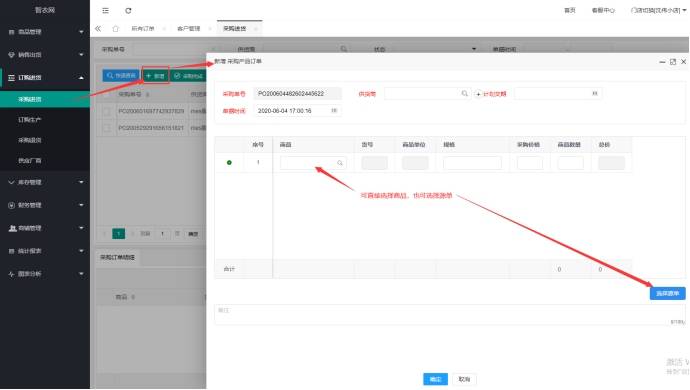The image size is (690, 390).
Task: Click the blue search button in toolbar
Action: pos(121,76)
